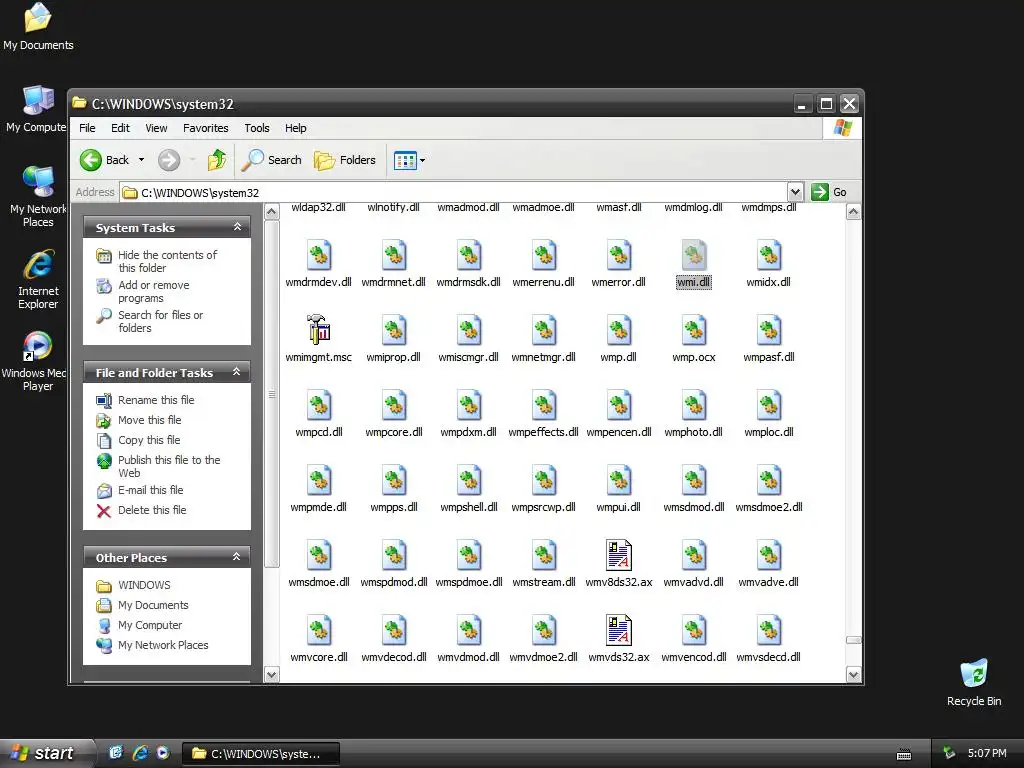
Task: Click Rename this file link
Action: pos(156,400)
